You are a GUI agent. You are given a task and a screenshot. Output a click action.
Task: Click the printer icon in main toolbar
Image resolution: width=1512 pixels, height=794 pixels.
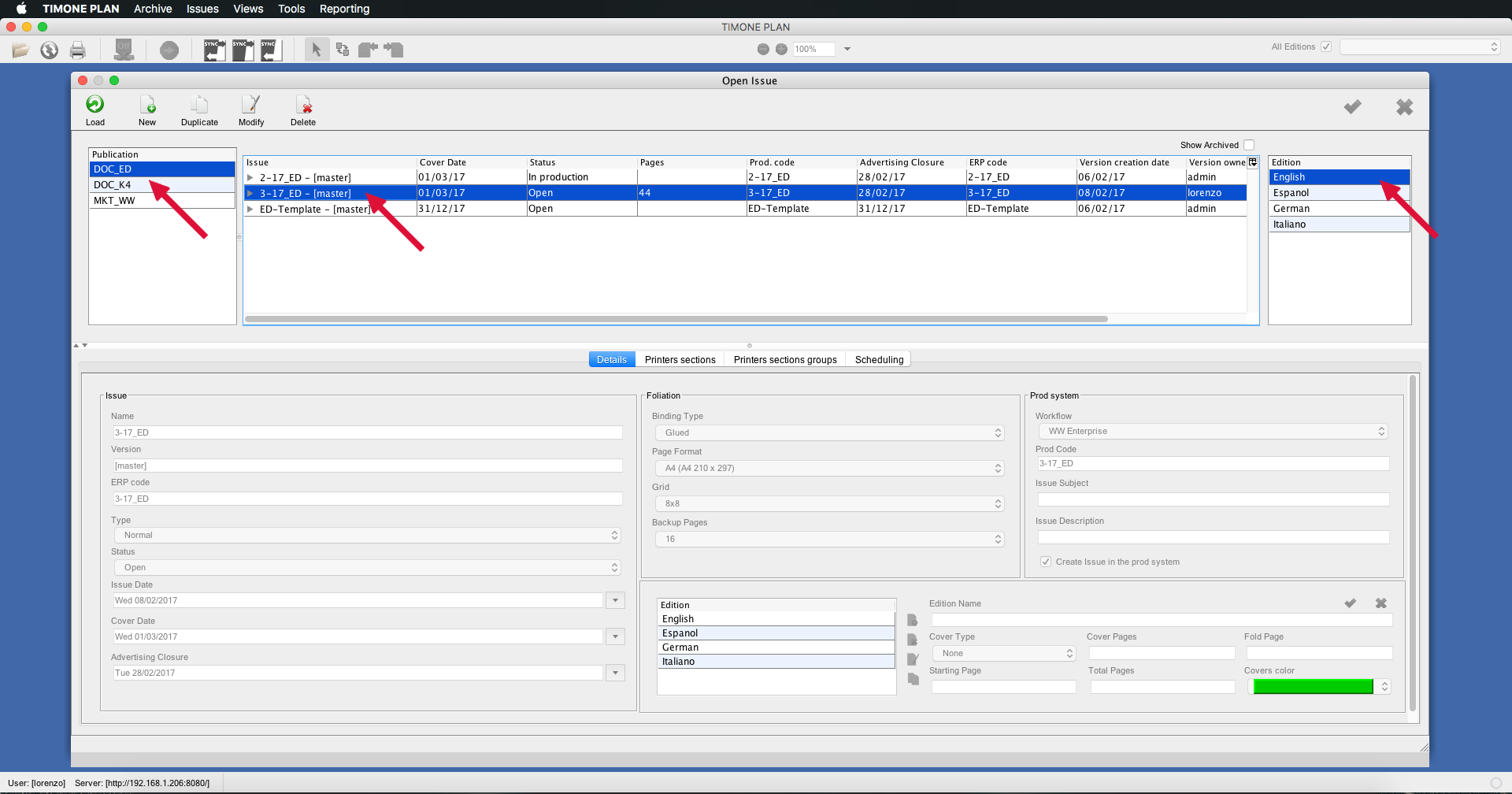(x=77, y=50)
